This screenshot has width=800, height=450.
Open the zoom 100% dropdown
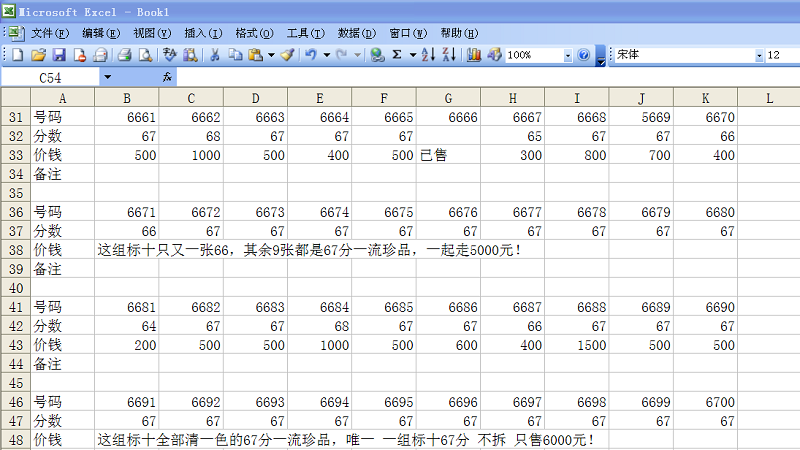(568, 55)
